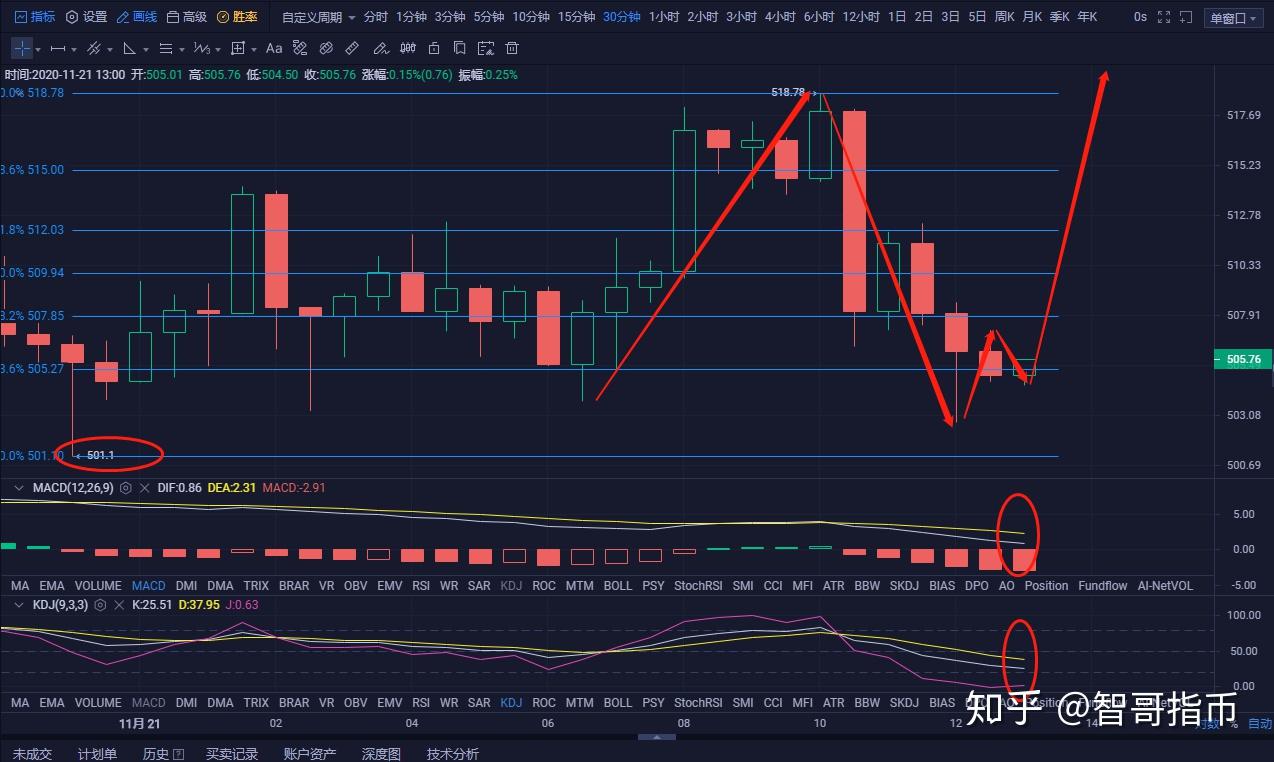
Task: Expand Fibonacci lines tool dropdown arrow
Action: pyautogui.click(x=183, y=49)
